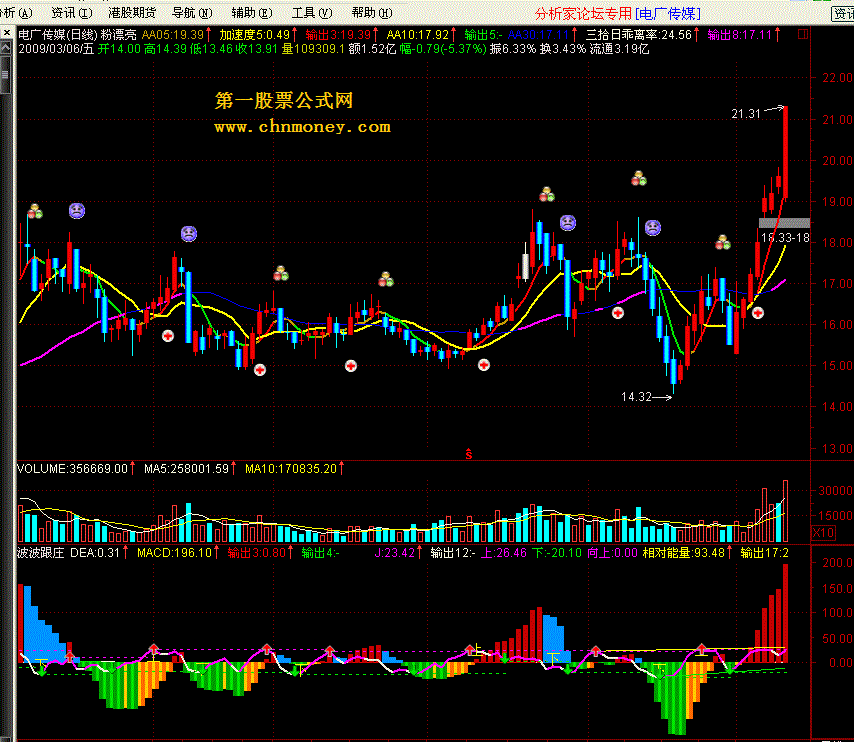Click the rightmost purple sad-face signal icon

pos(653,227)
